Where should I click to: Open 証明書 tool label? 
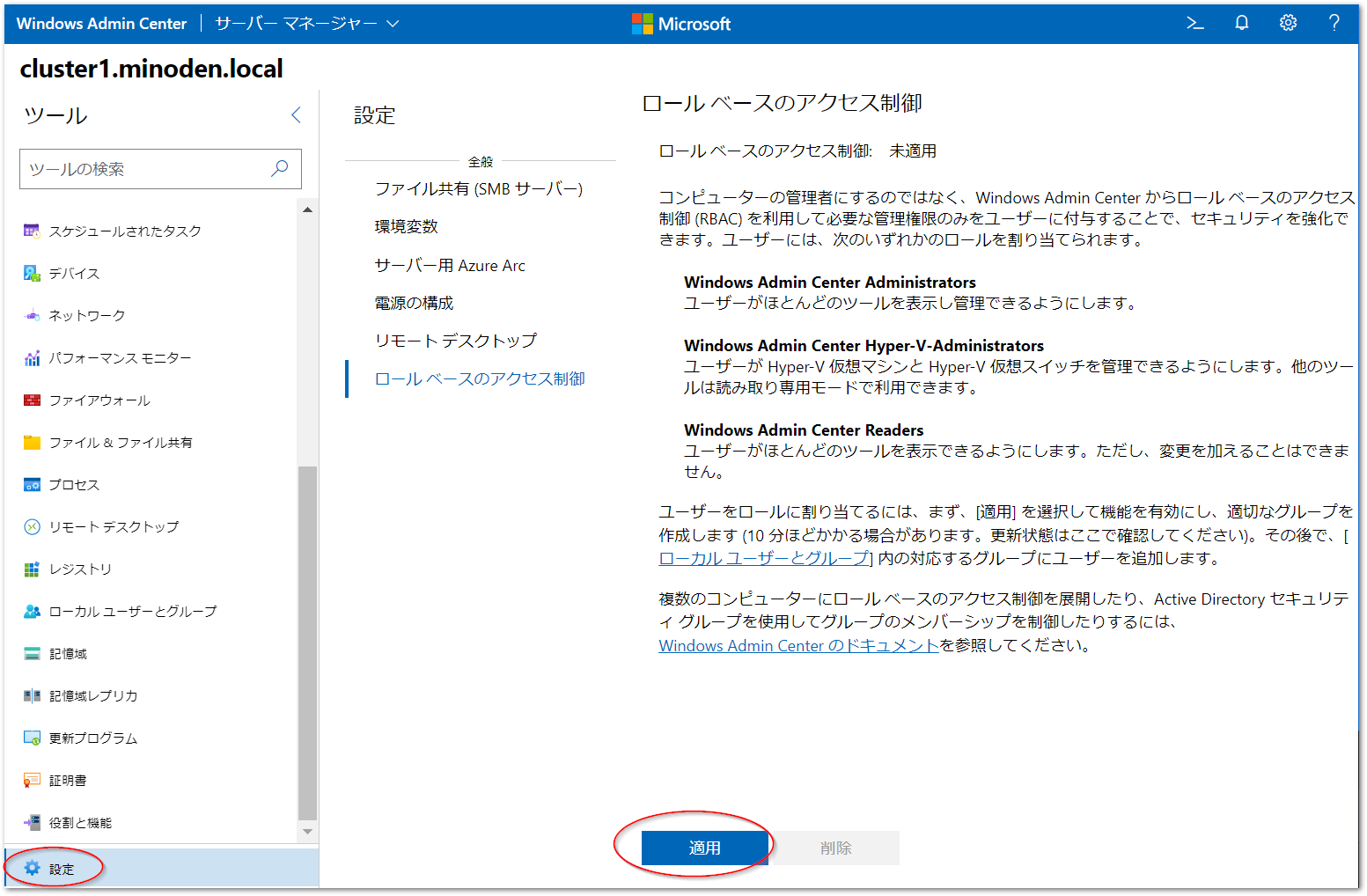click(68, 780)
